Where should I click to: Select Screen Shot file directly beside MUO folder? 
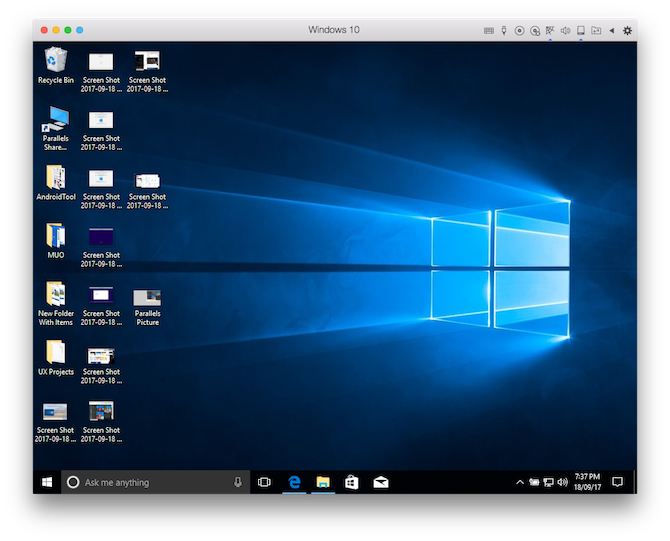pyautogui.click(x=101, y=247)
